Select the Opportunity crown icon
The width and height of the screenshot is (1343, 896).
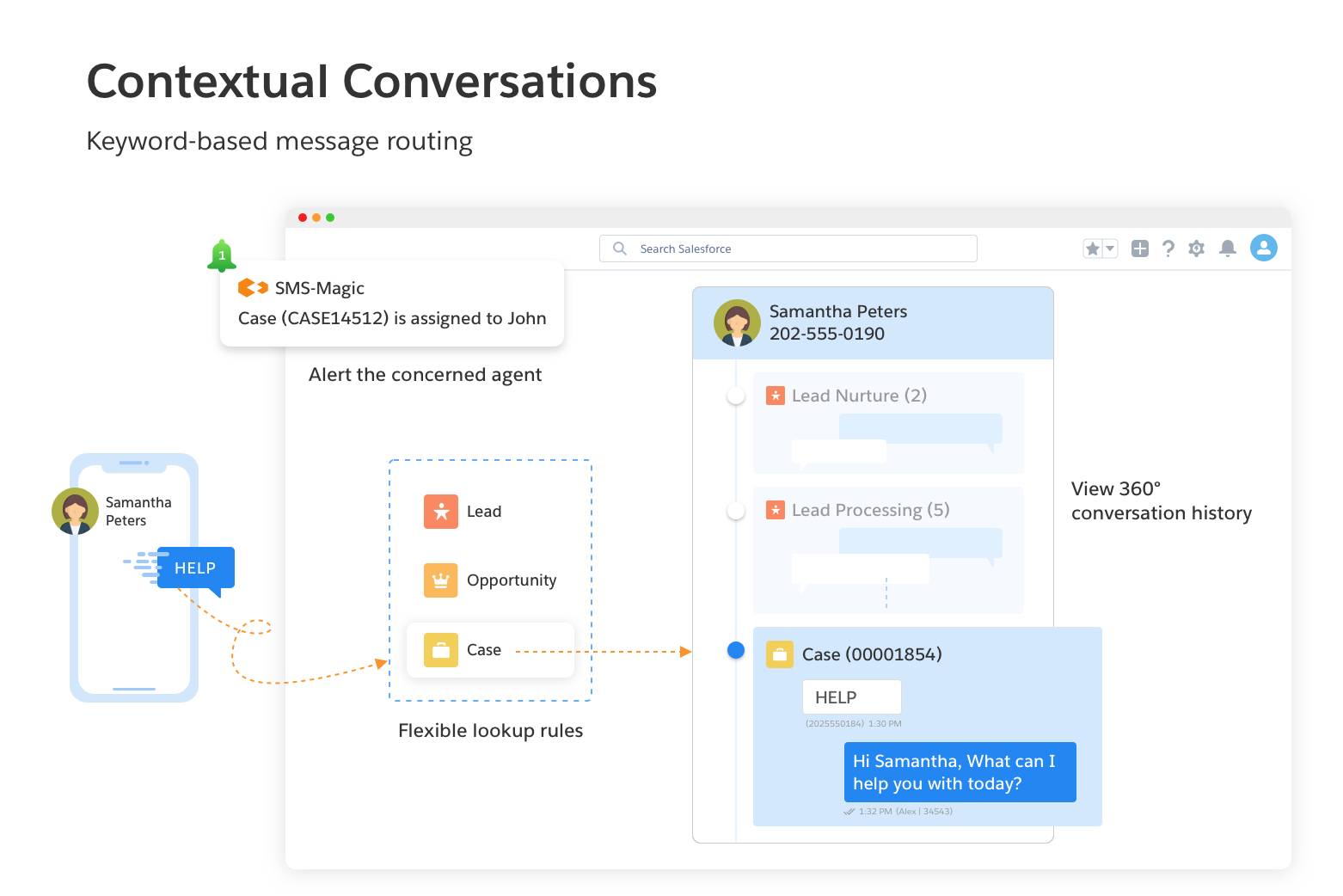point(441,580)
